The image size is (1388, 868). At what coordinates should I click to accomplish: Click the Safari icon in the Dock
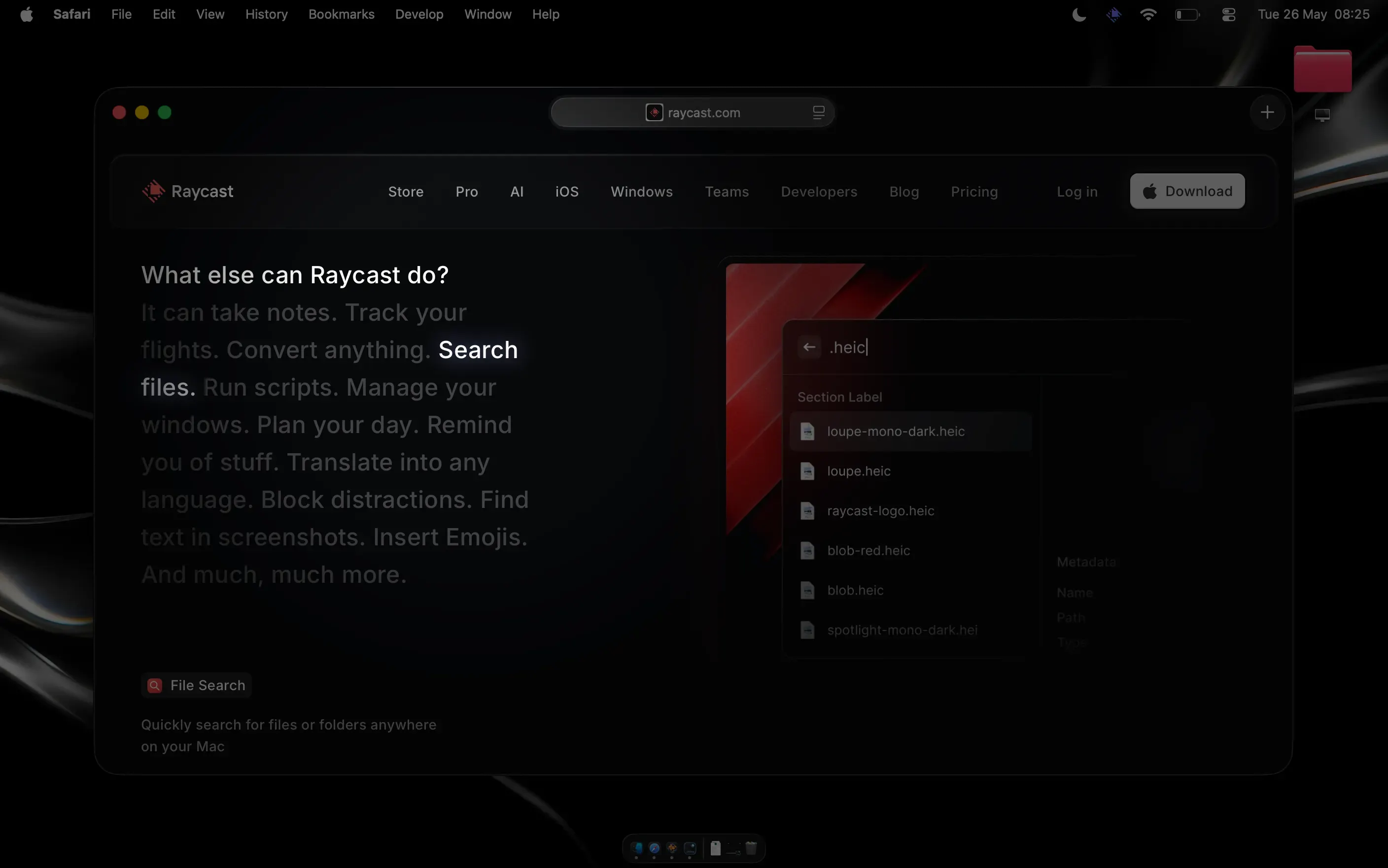tap(654, 848)
